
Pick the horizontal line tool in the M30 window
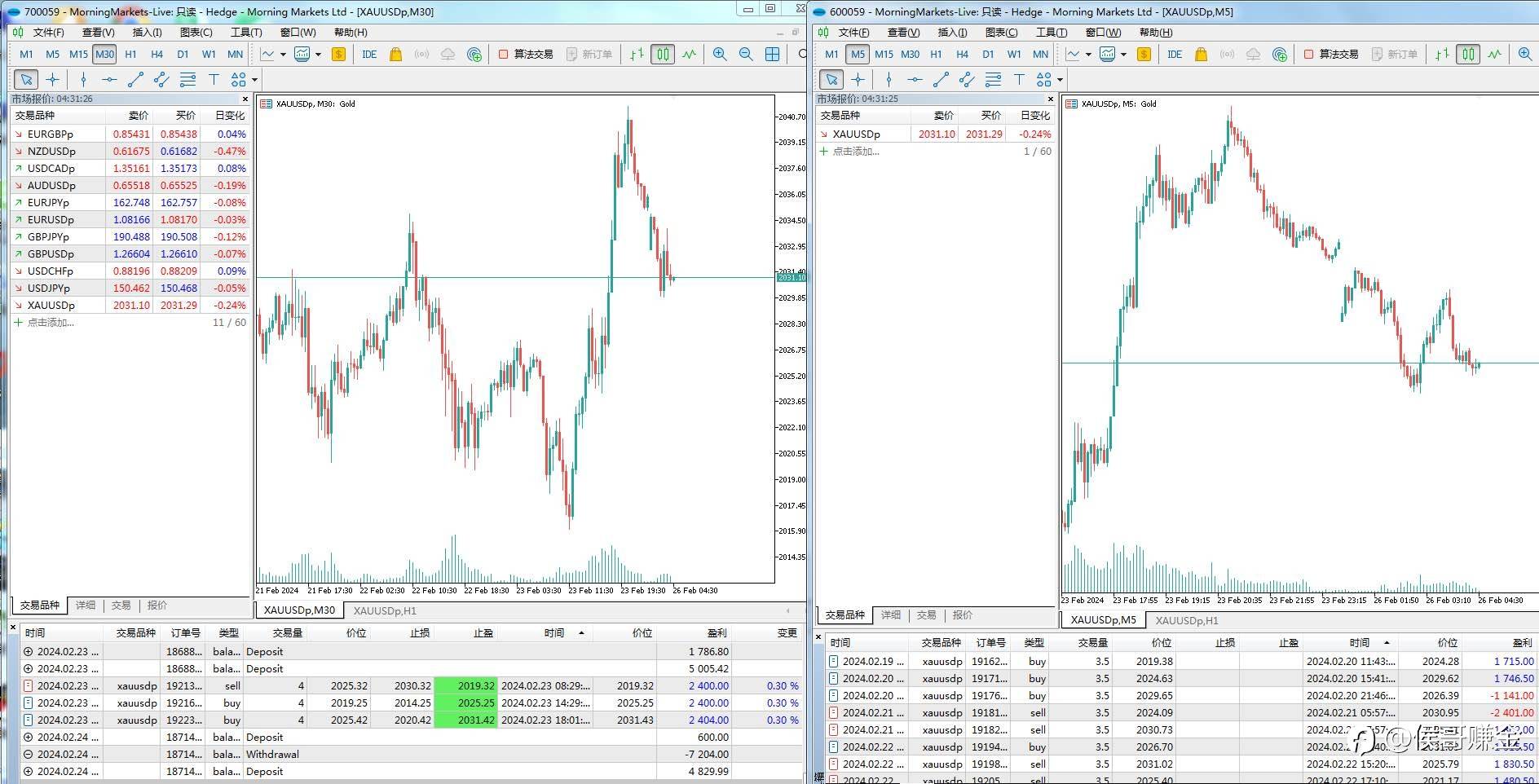109,79
